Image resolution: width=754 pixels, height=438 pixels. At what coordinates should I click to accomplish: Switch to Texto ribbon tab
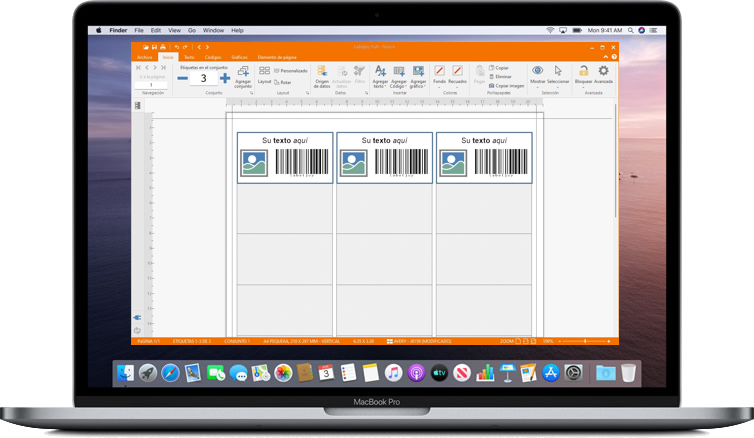pyautogui.click(x=189, y=57)
